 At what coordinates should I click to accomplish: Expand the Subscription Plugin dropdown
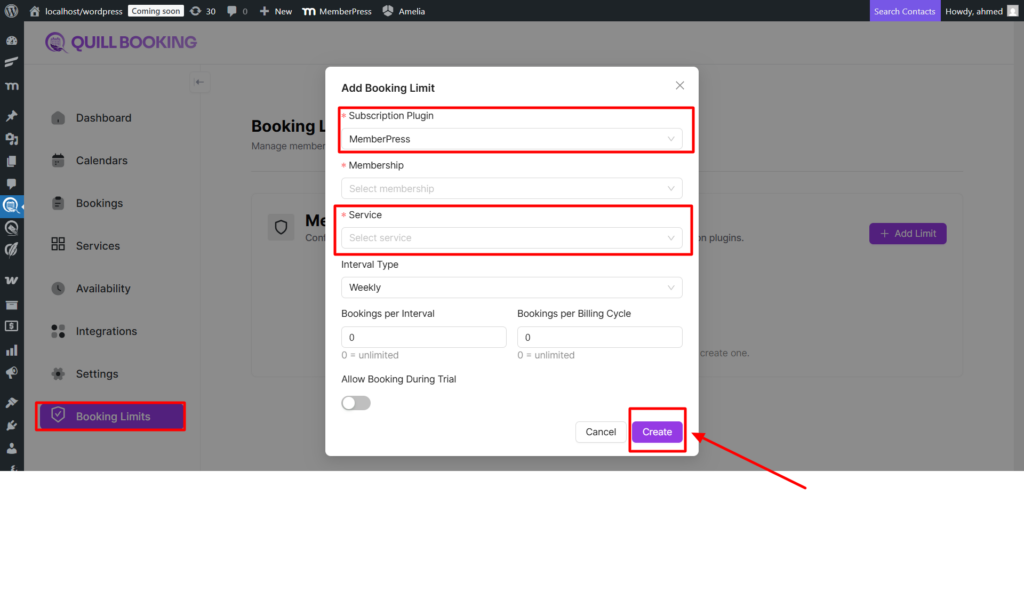click(511, 139)
